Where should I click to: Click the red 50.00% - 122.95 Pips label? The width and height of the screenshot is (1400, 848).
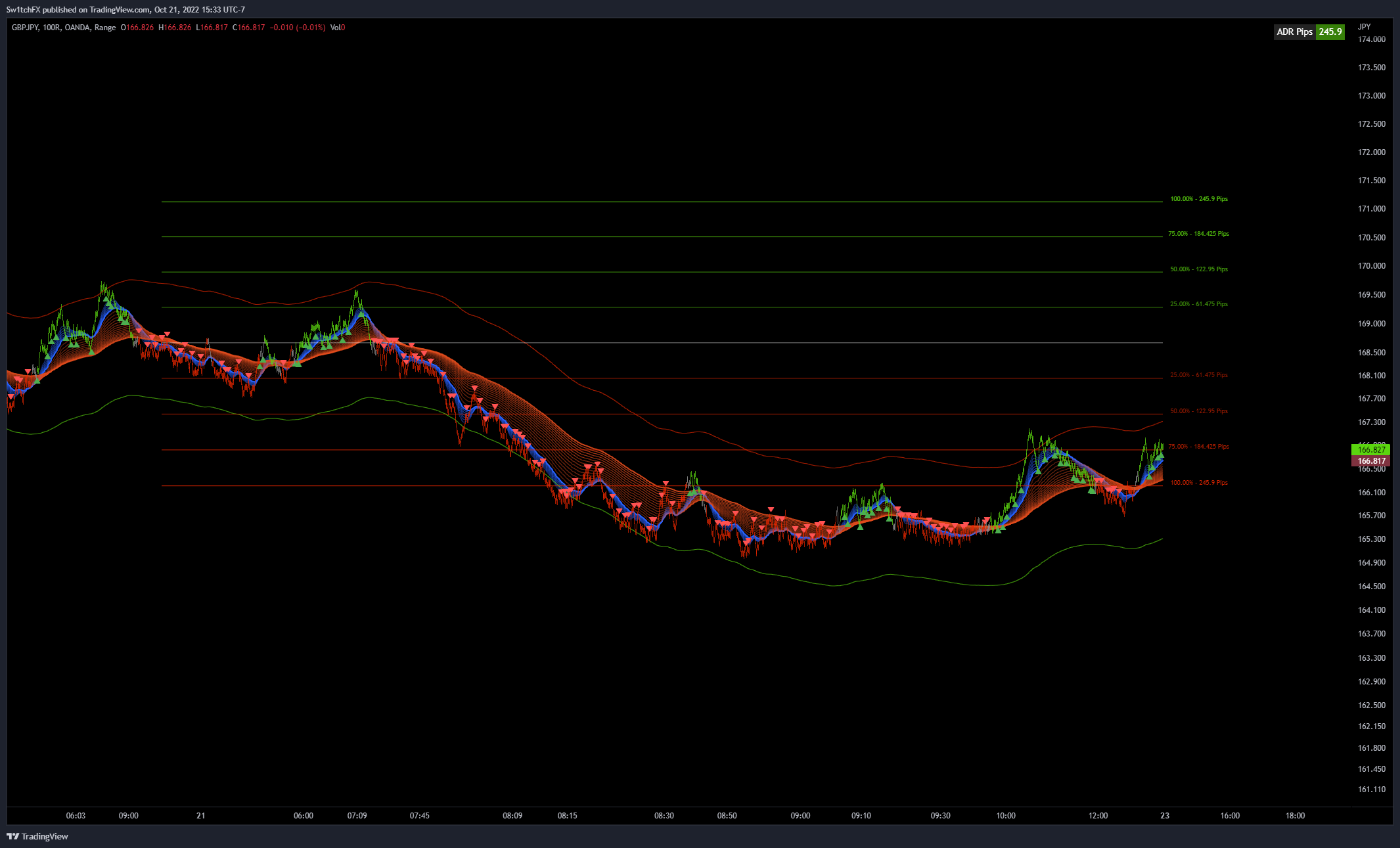[1199, 411]
